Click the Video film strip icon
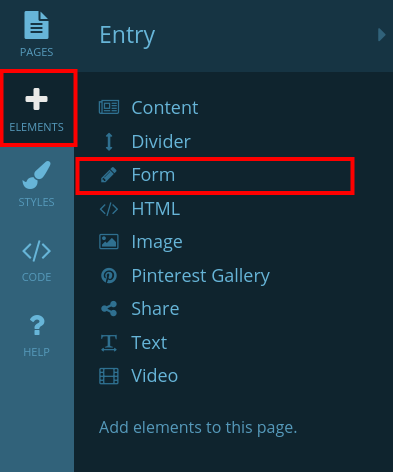Viewport: 393px width, 472px height. coord(109,376)
